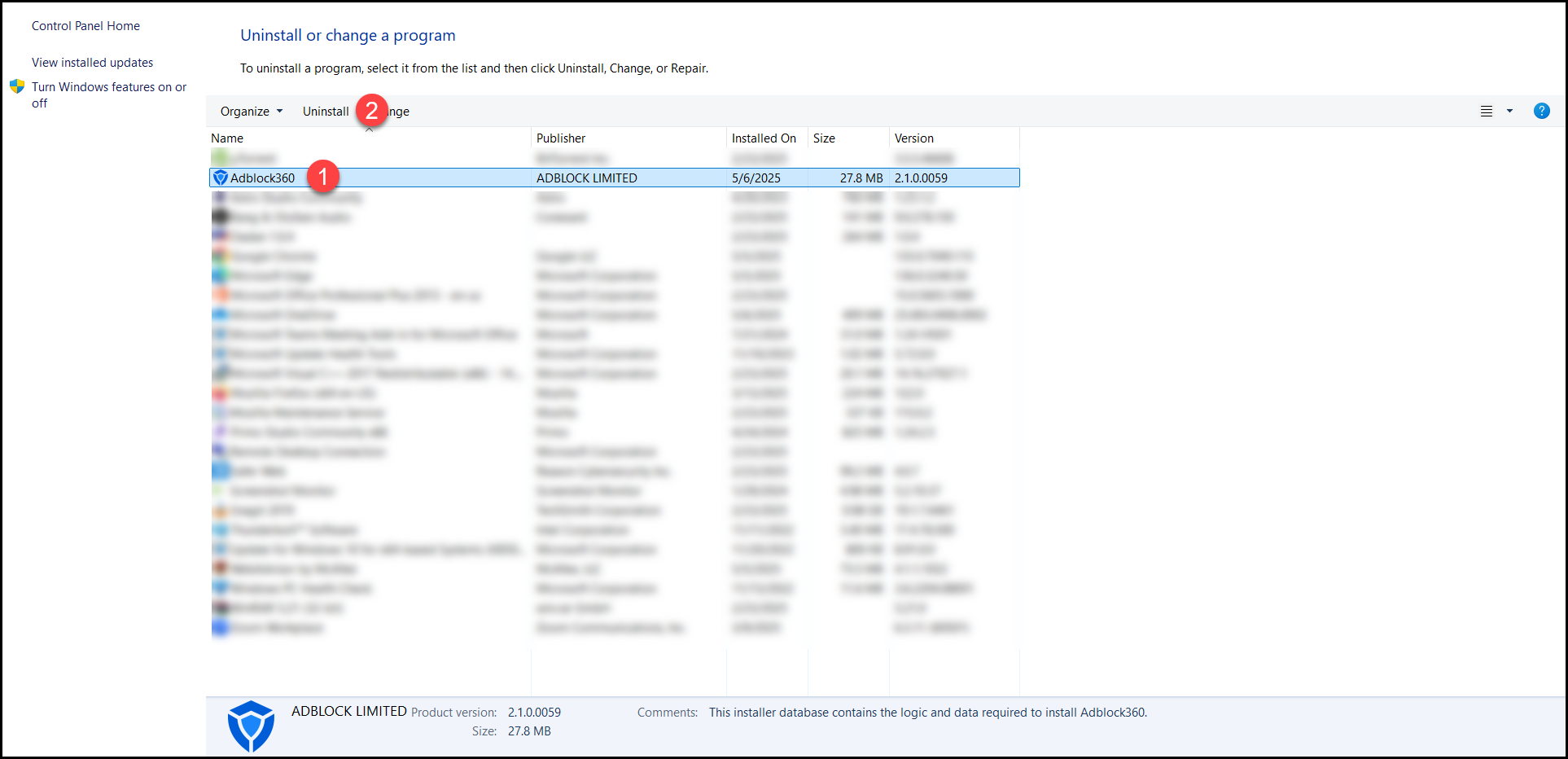Click the large Adblock360 shield in details pane
The height and width of the screenshot is (759, 1568).
click(251, 726)
